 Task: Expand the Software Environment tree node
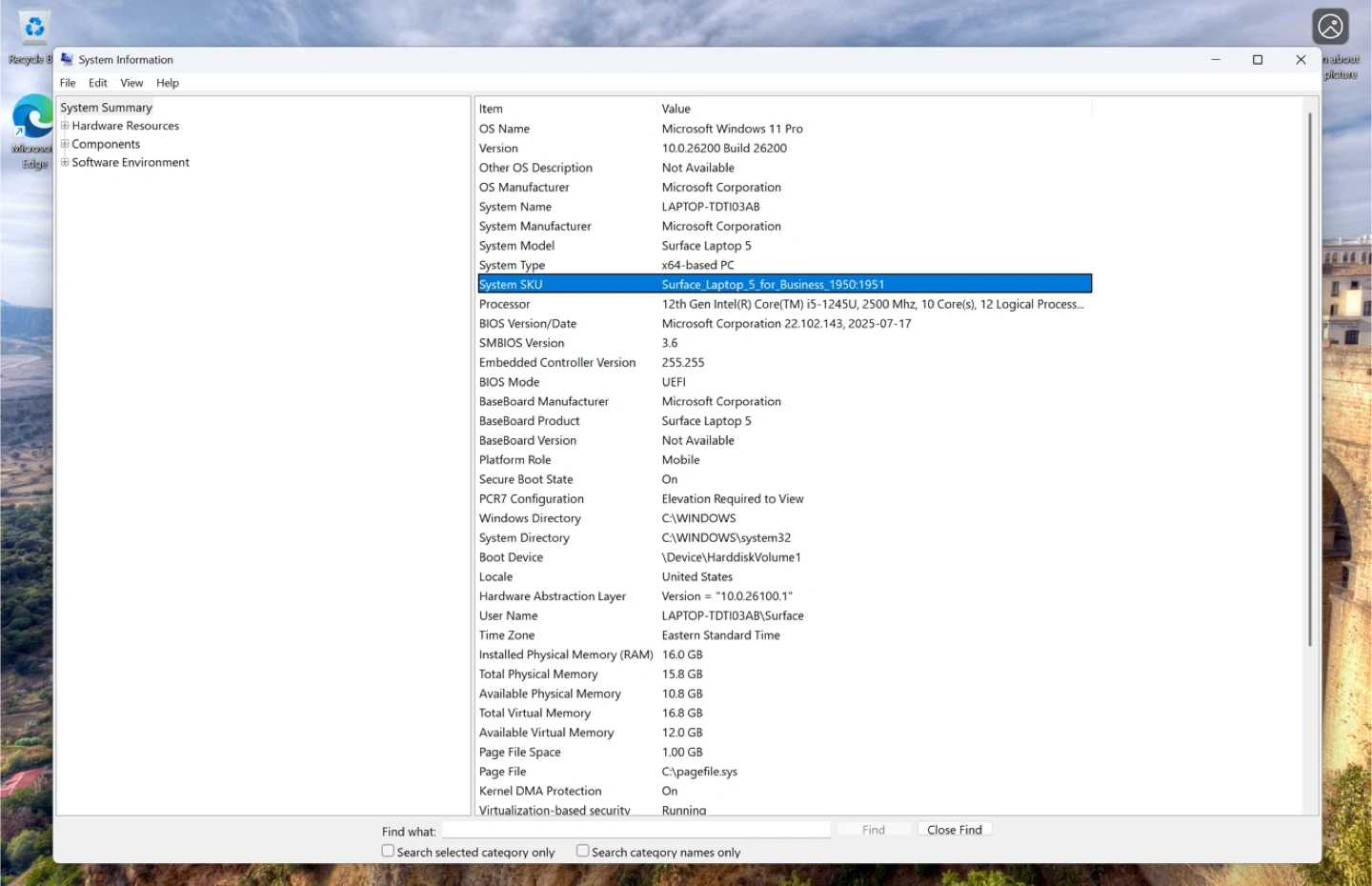[x=65, y=162]
